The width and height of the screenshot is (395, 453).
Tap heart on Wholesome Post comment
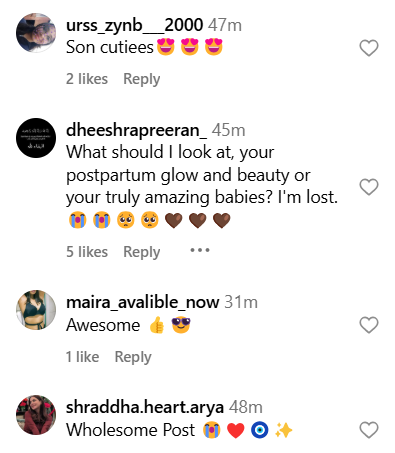[369, 430]
